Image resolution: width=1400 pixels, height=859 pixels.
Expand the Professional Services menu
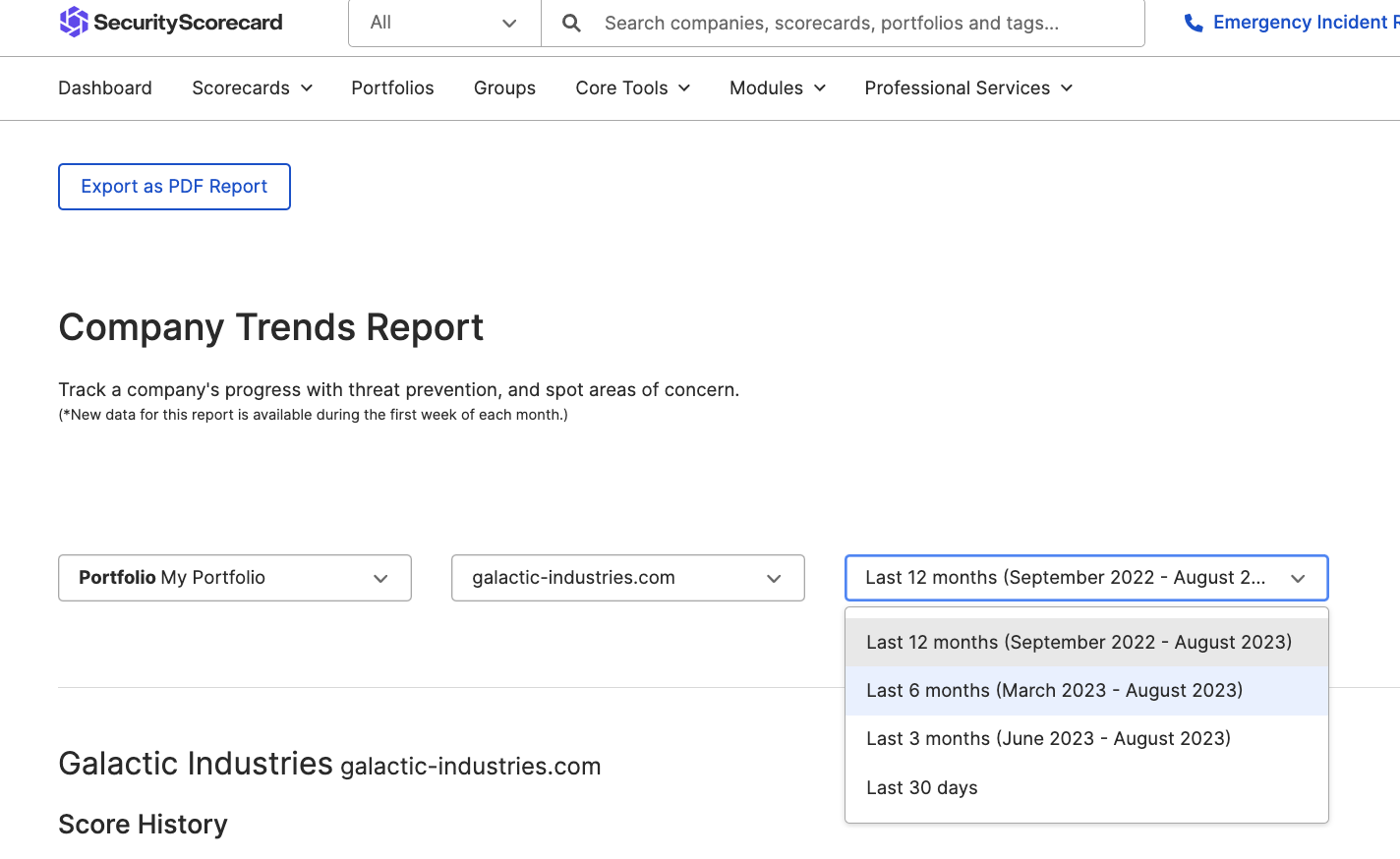pos(968,88)
